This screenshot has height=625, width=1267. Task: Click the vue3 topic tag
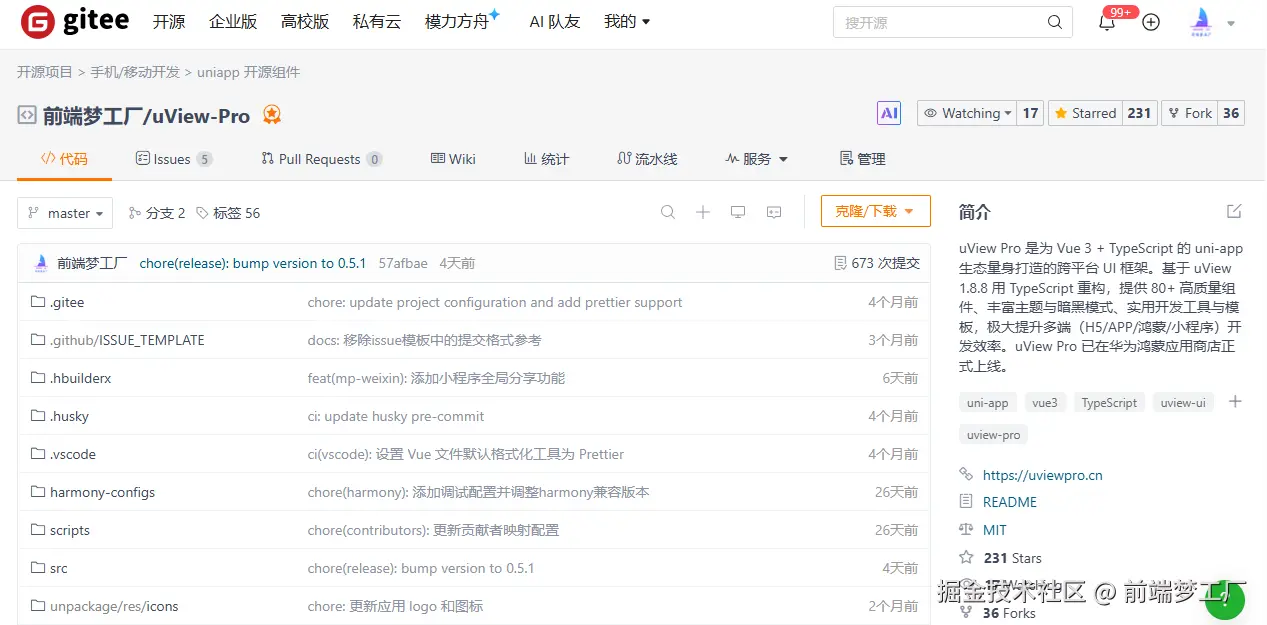[1045, 403]
